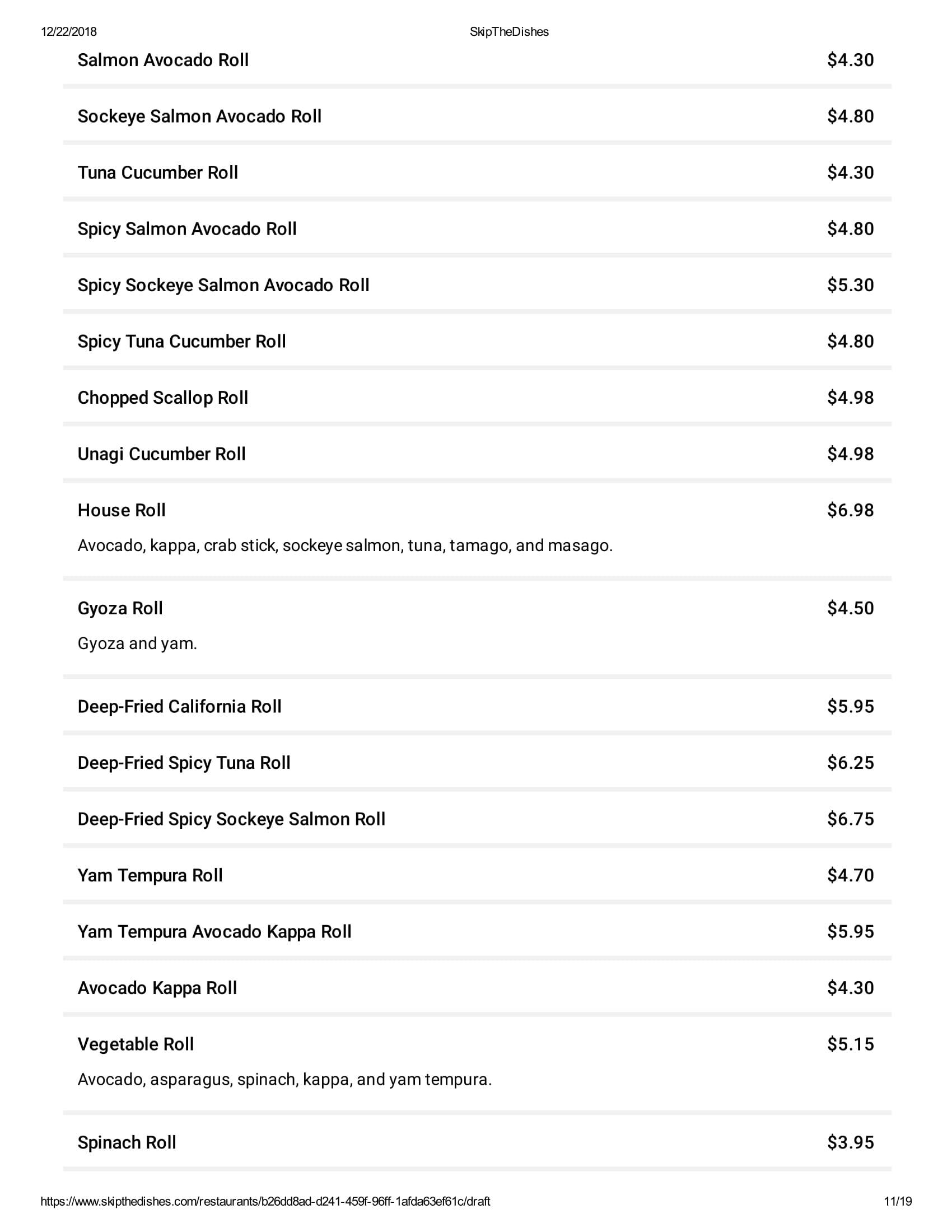This screenshot has height=1232, width=952.
Task: Pick Deep-Fried Spicy Sockeye Salmon Roll
Action: (x=231, y=820)
